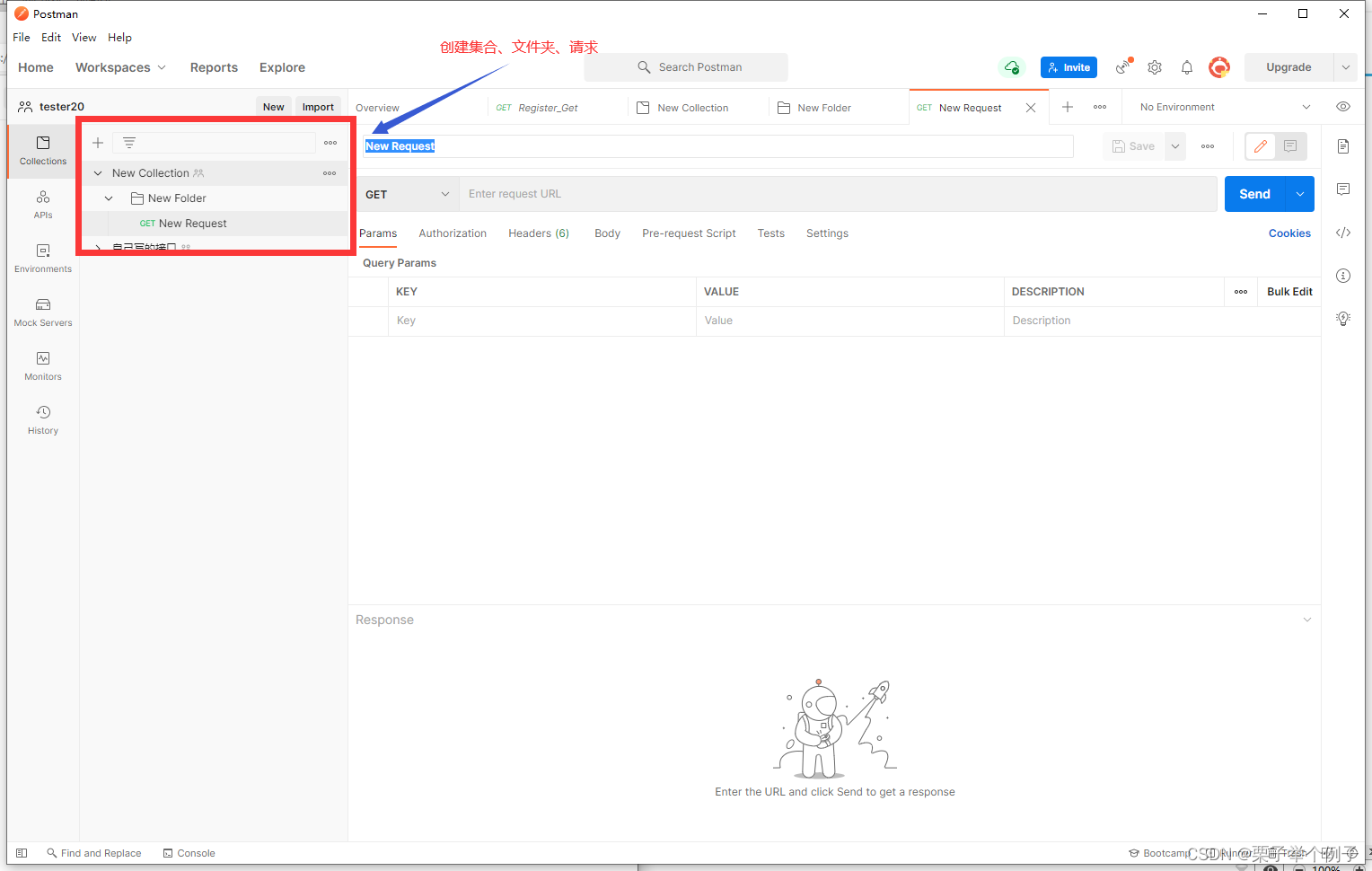Switch to the Authorization tab
The image size is (1372, 871).
[x=453, y=233]
